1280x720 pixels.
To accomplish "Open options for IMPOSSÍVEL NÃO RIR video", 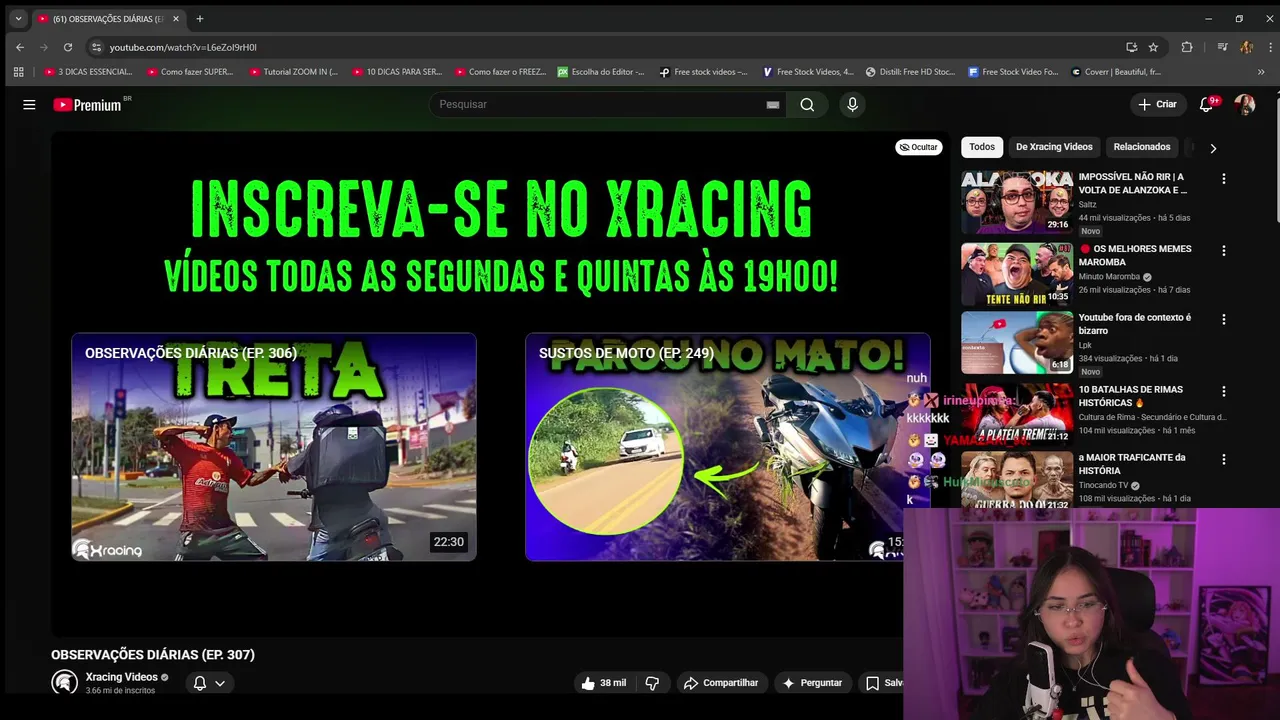I will (x=1223, y=179).
